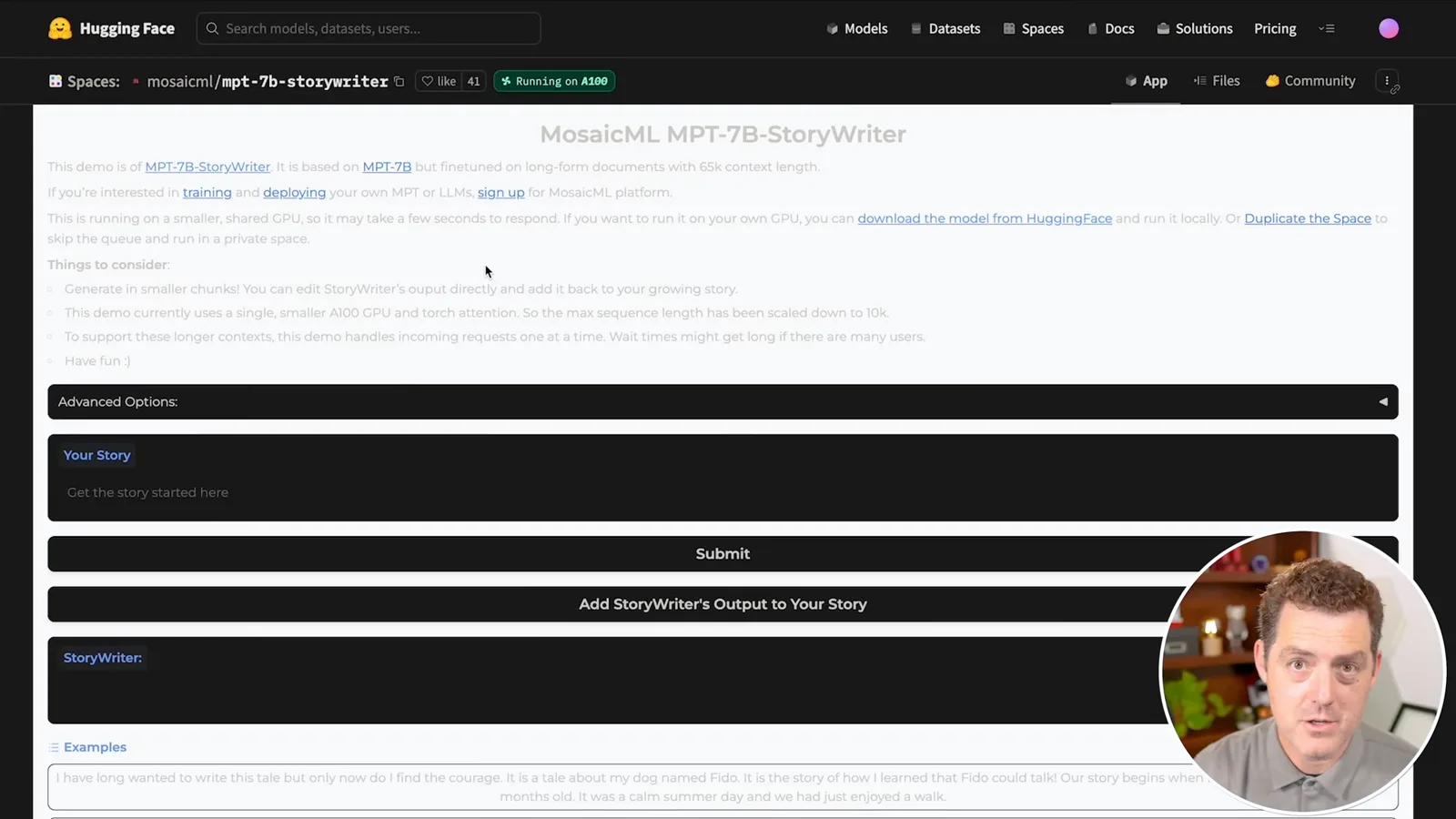Open the mosaicml owner link
This screenshot has height=819, width=1456.
[179, 81]
